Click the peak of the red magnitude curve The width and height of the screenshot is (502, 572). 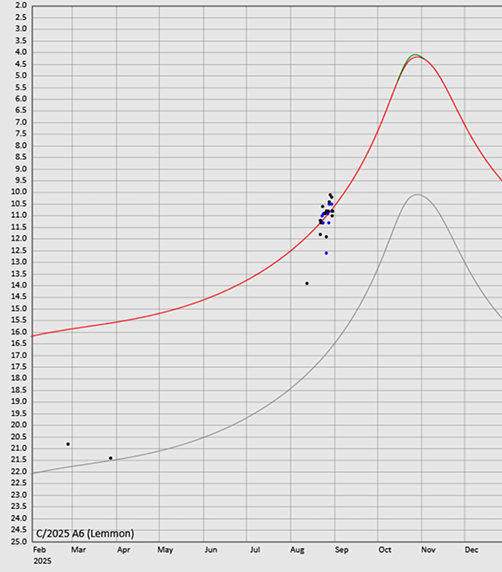tap(417, 57)
